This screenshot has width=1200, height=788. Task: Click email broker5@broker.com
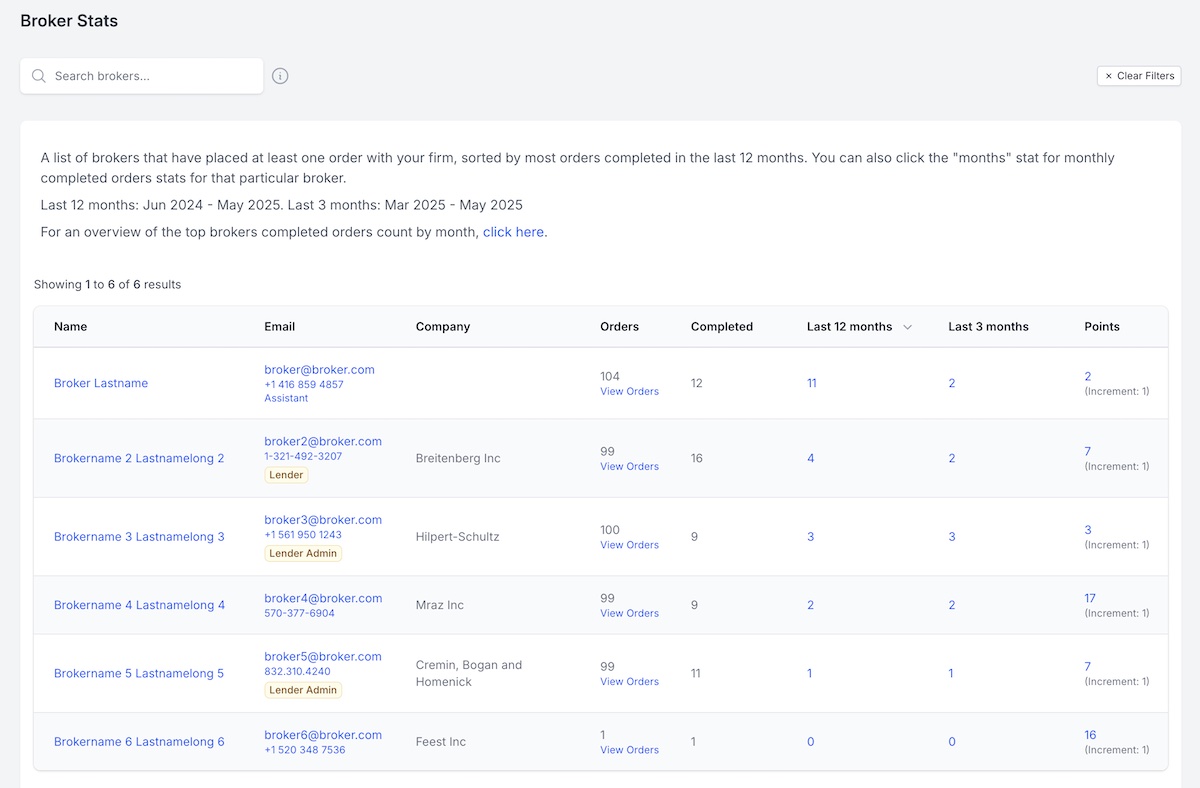click(323, 656)
